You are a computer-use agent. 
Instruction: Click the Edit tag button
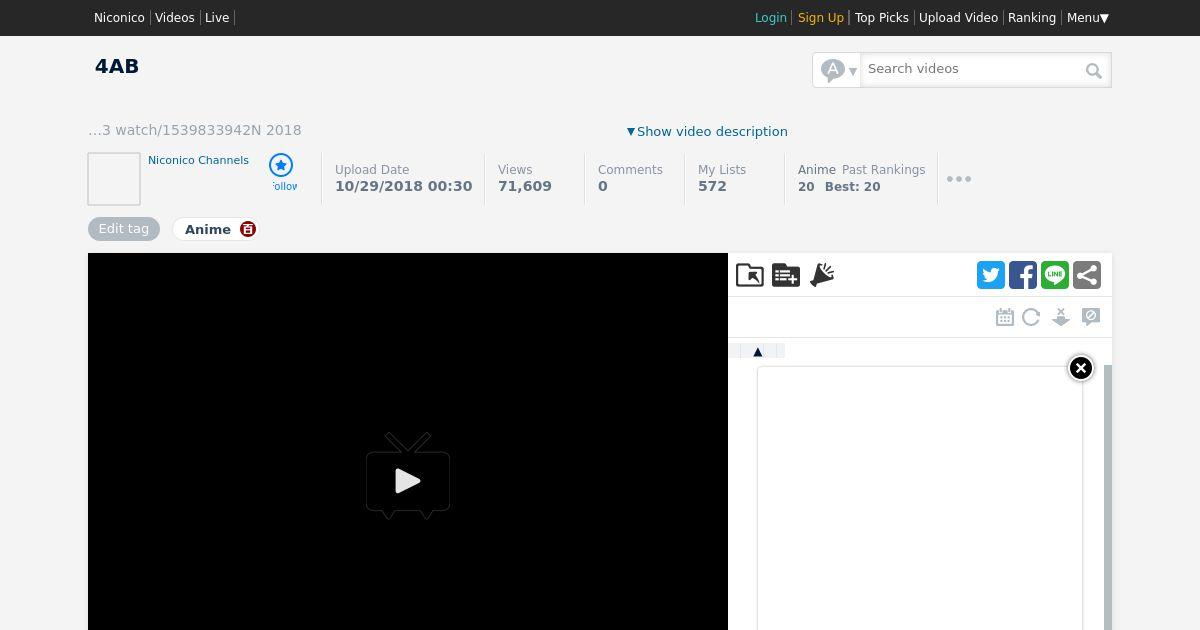tap(124, 229)
